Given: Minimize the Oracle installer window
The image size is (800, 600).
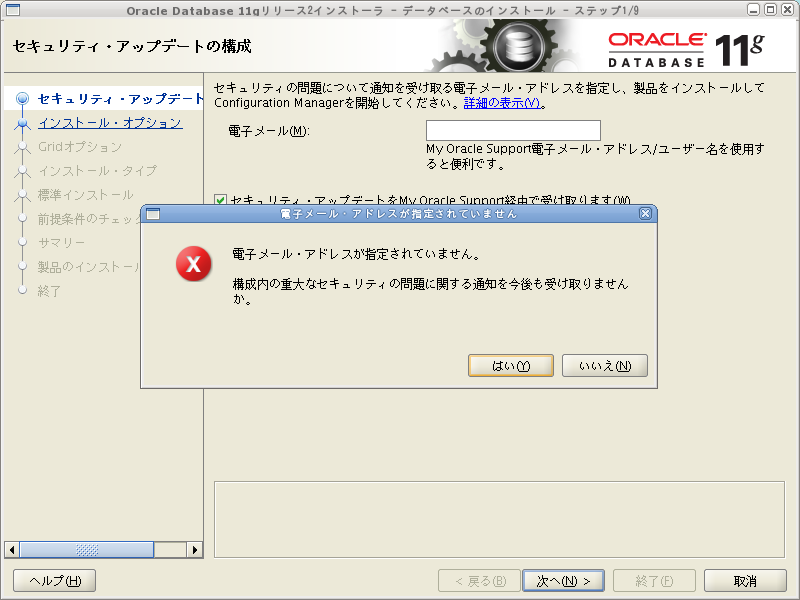Looking at the screenshot, I should point(753,10).
